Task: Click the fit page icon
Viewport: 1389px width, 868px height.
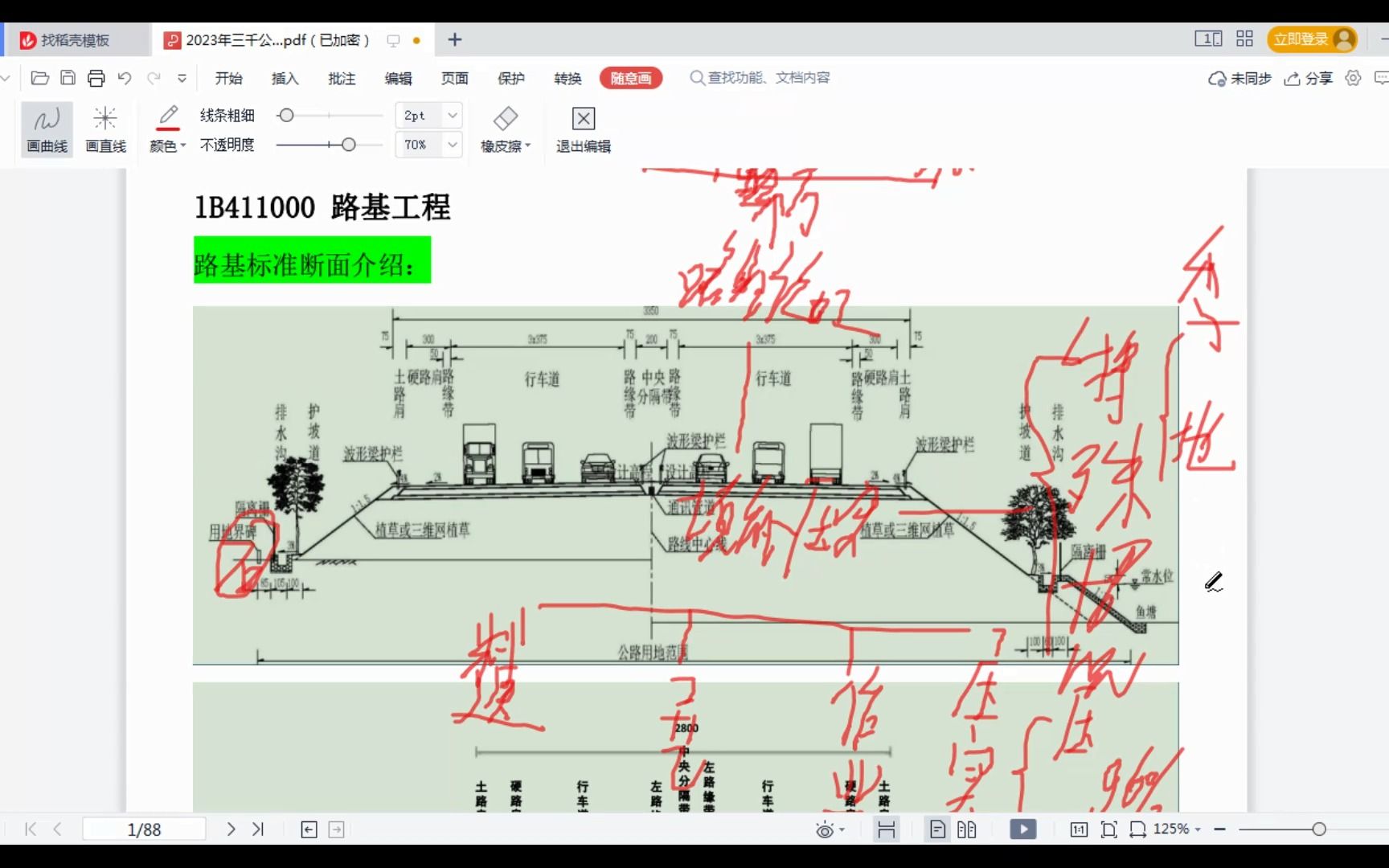Action: (x=1109, y=829)
